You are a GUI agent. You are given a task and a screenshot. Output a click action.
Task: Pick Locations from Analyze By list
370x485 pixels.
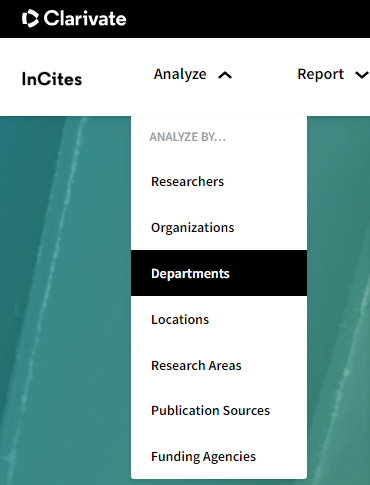click(219, 319)
